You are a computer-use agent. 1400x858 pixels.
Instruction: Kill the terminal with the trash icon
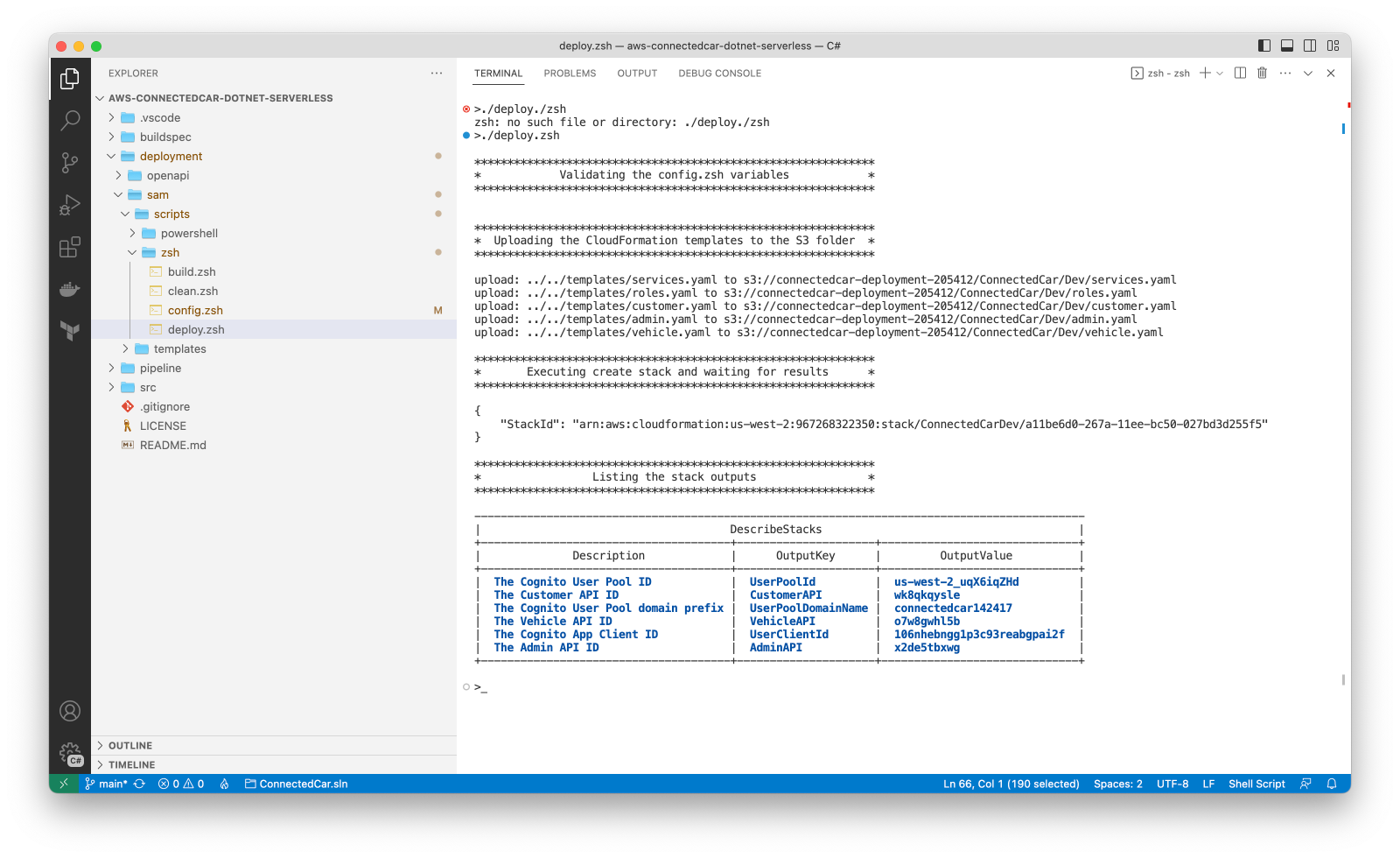[1262, 74]
